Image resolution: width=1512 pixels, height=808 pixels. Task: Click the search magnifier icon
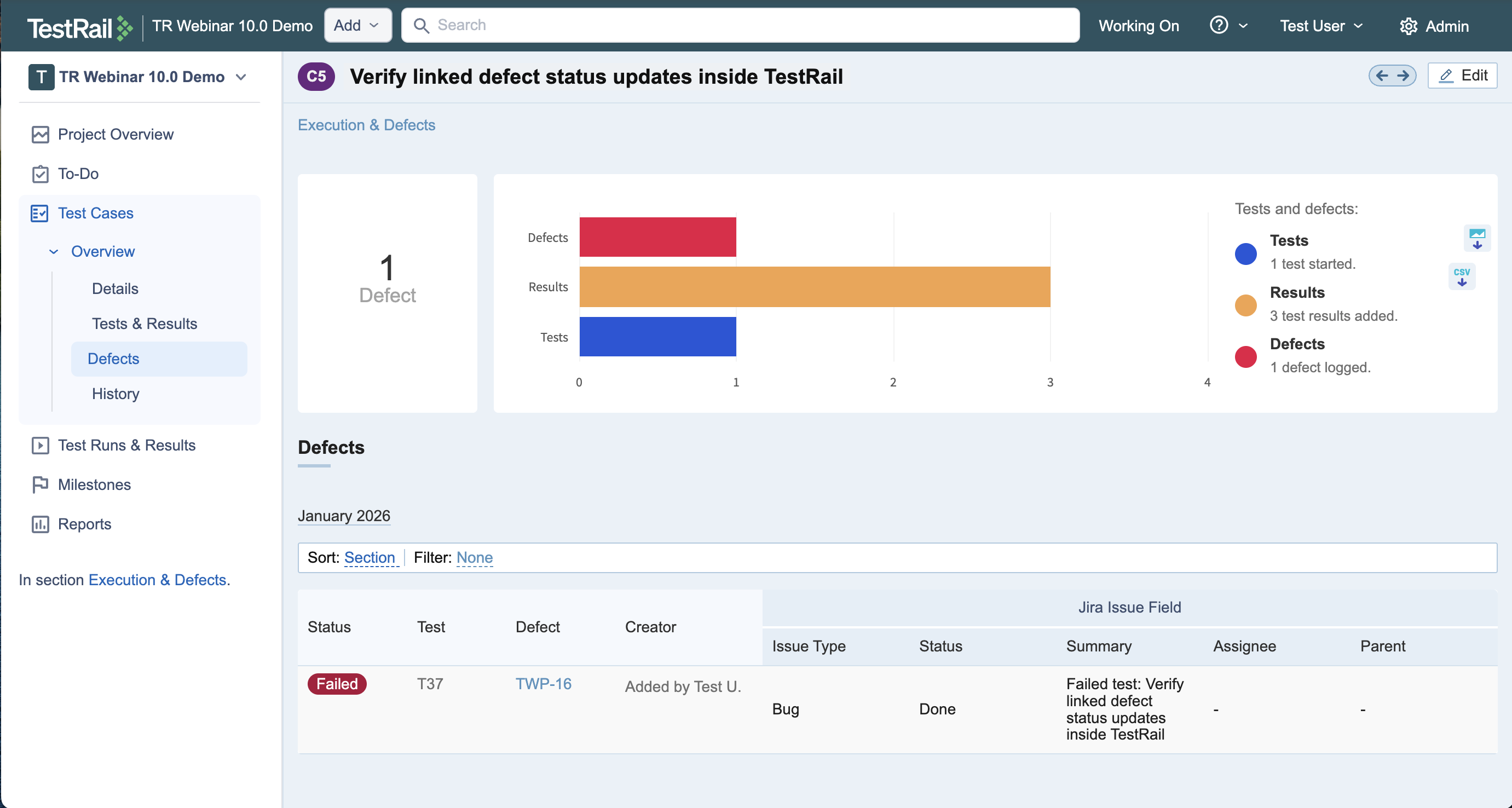click(x=421, y=25)
